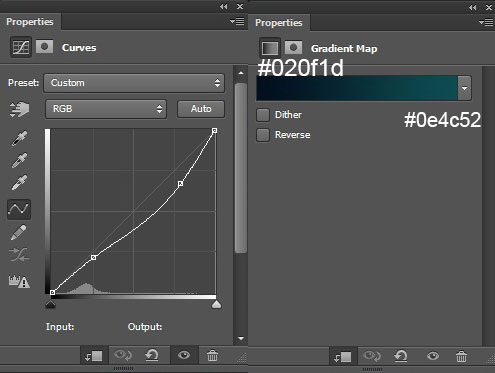Select the upper-middle curve control point

point(180,184)
